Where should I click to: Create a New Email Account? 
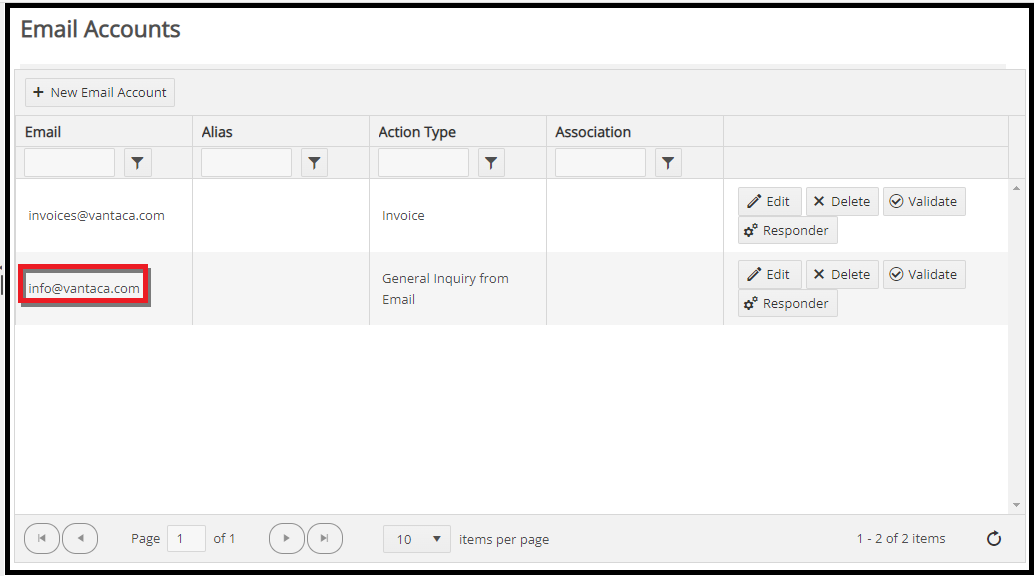99,92
